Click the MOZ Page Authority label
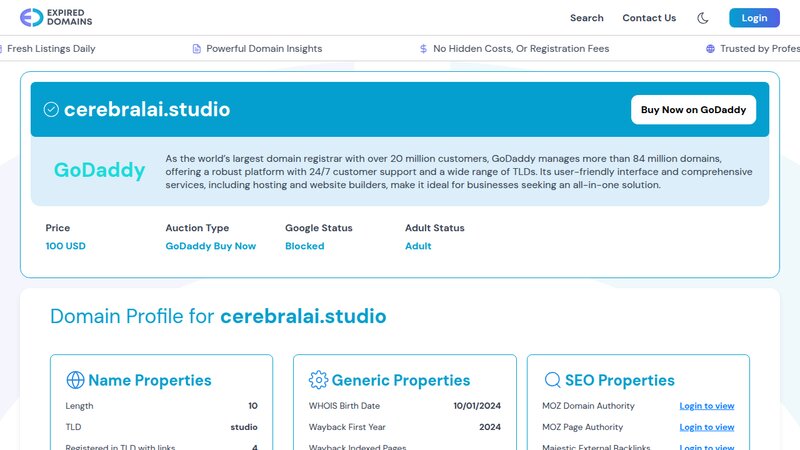Viewport: 800px width, 450px height. 583,427
